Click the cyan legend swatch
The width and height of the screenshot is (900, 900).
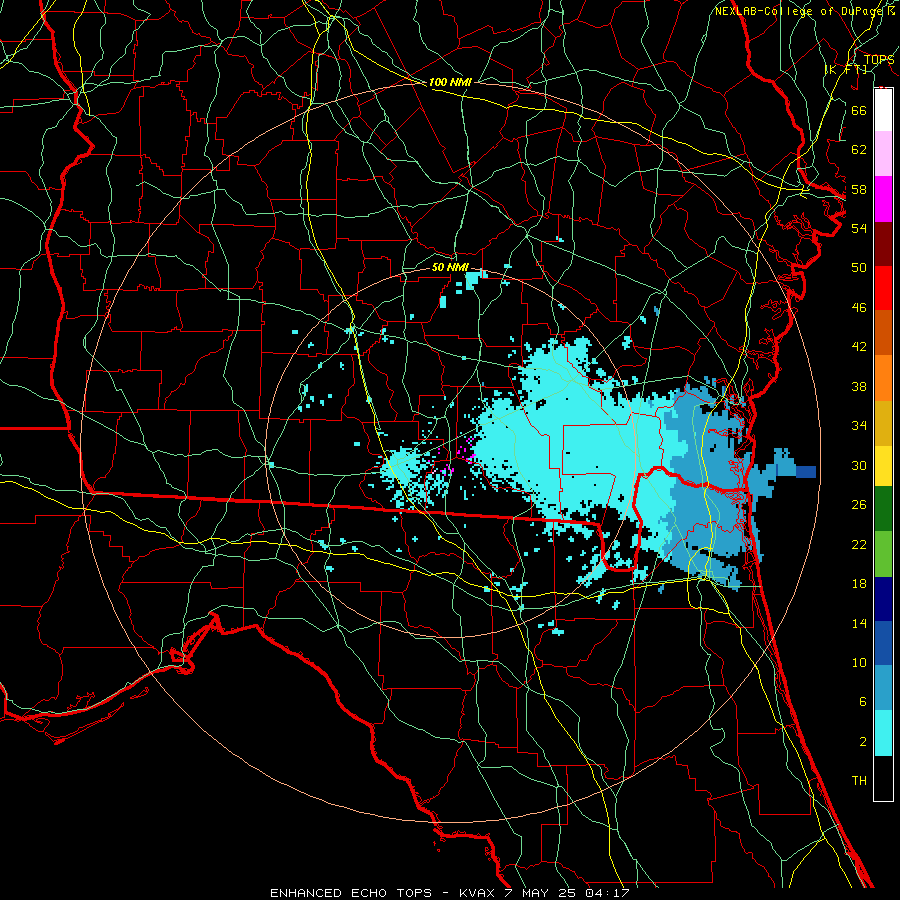[883, 733]
